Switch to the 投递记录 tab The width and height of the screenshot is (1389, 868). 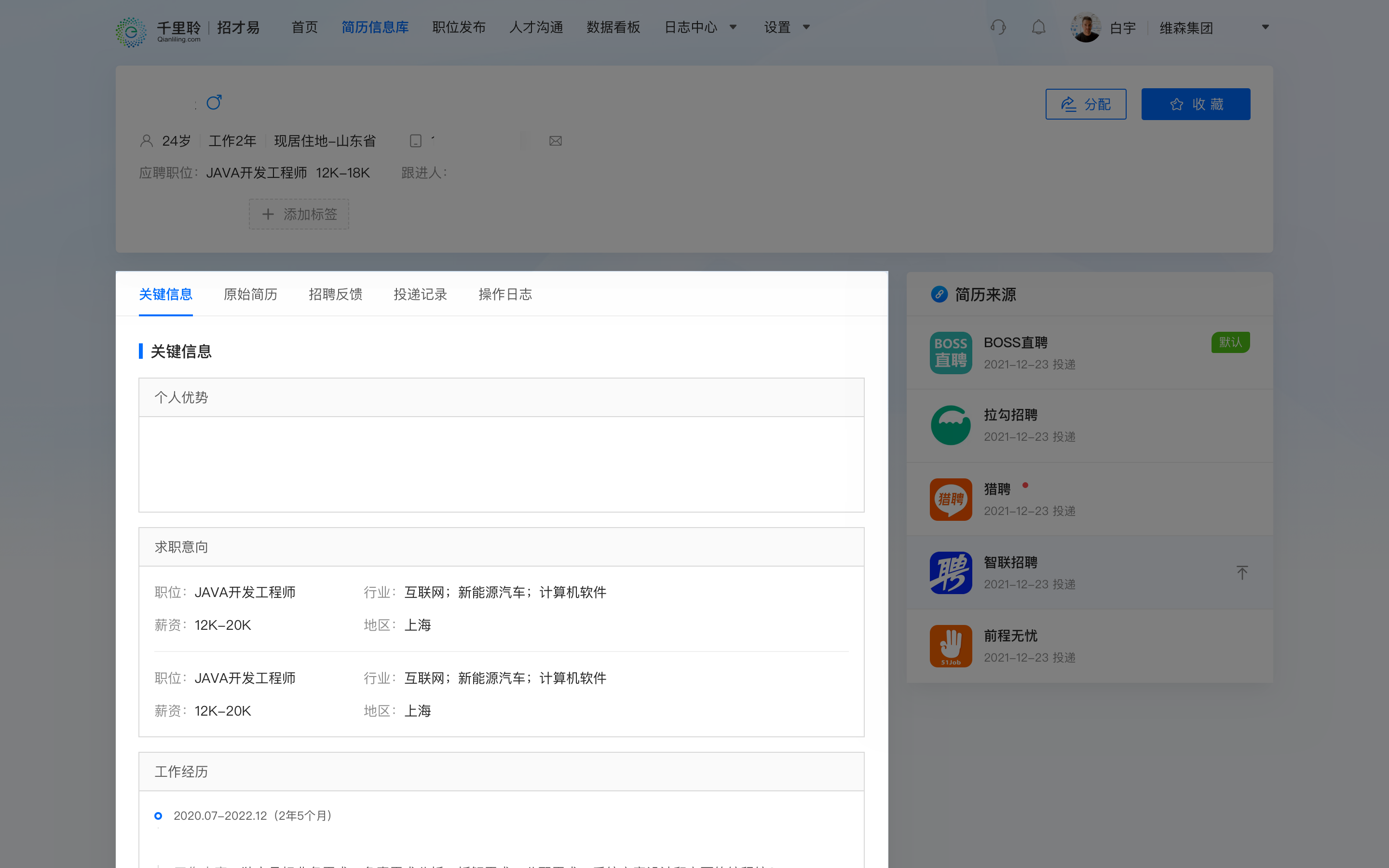[420, 295]
